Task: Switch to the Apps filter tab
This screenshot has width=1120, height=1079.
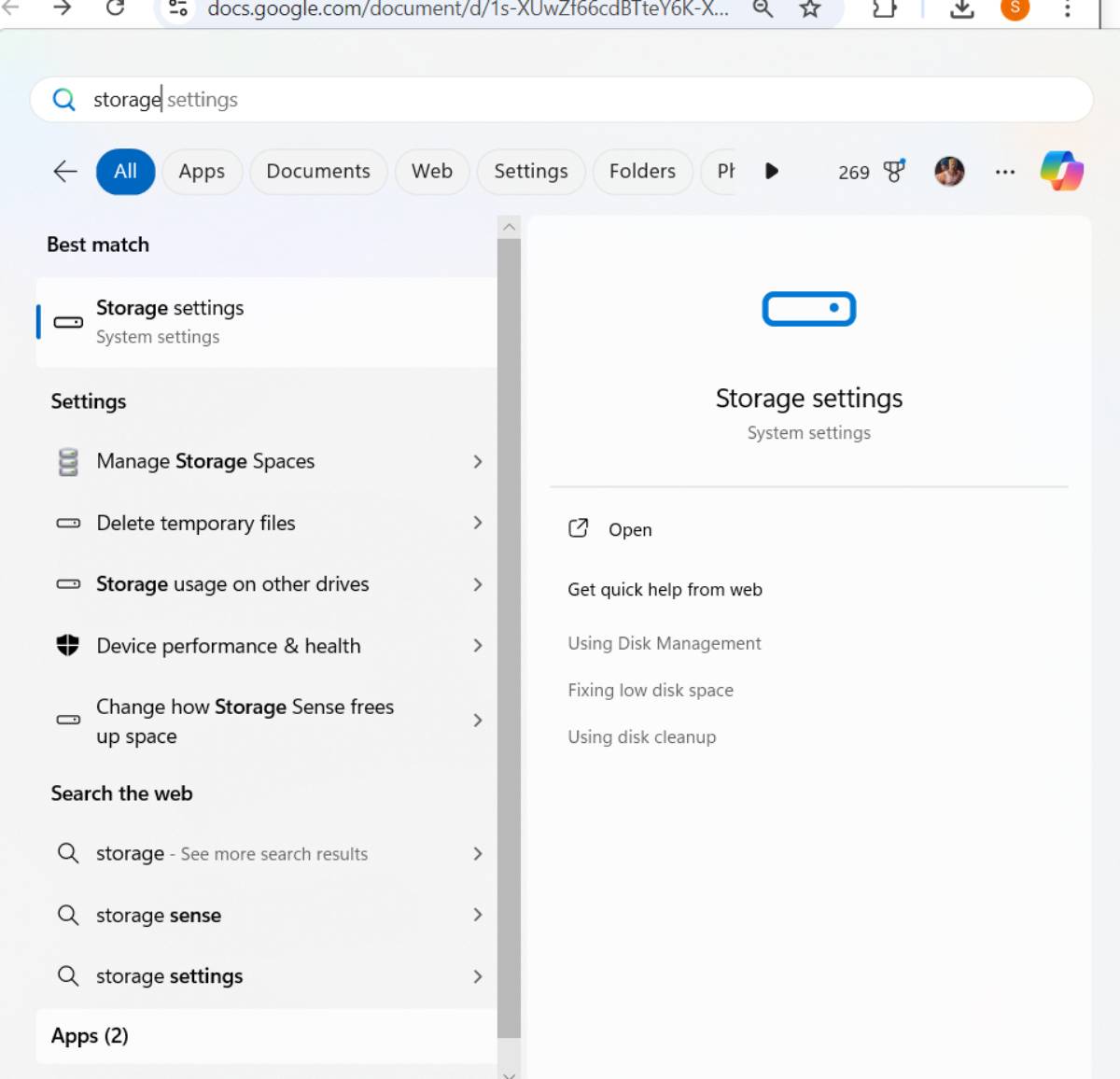Action: point(202,172)
